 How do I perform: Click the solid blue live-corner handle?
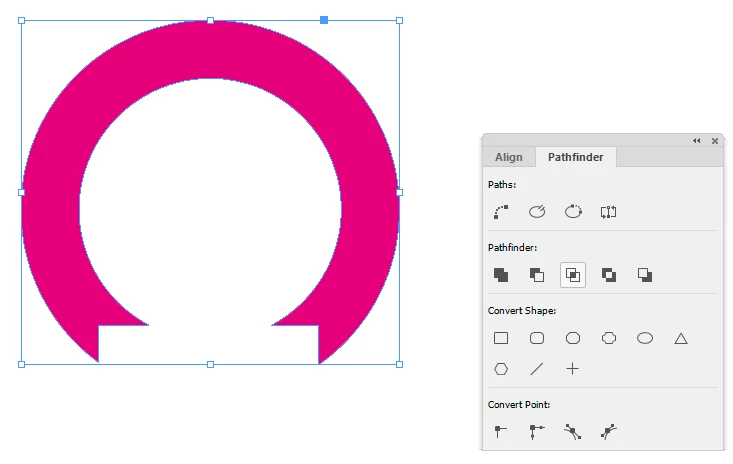324,20
